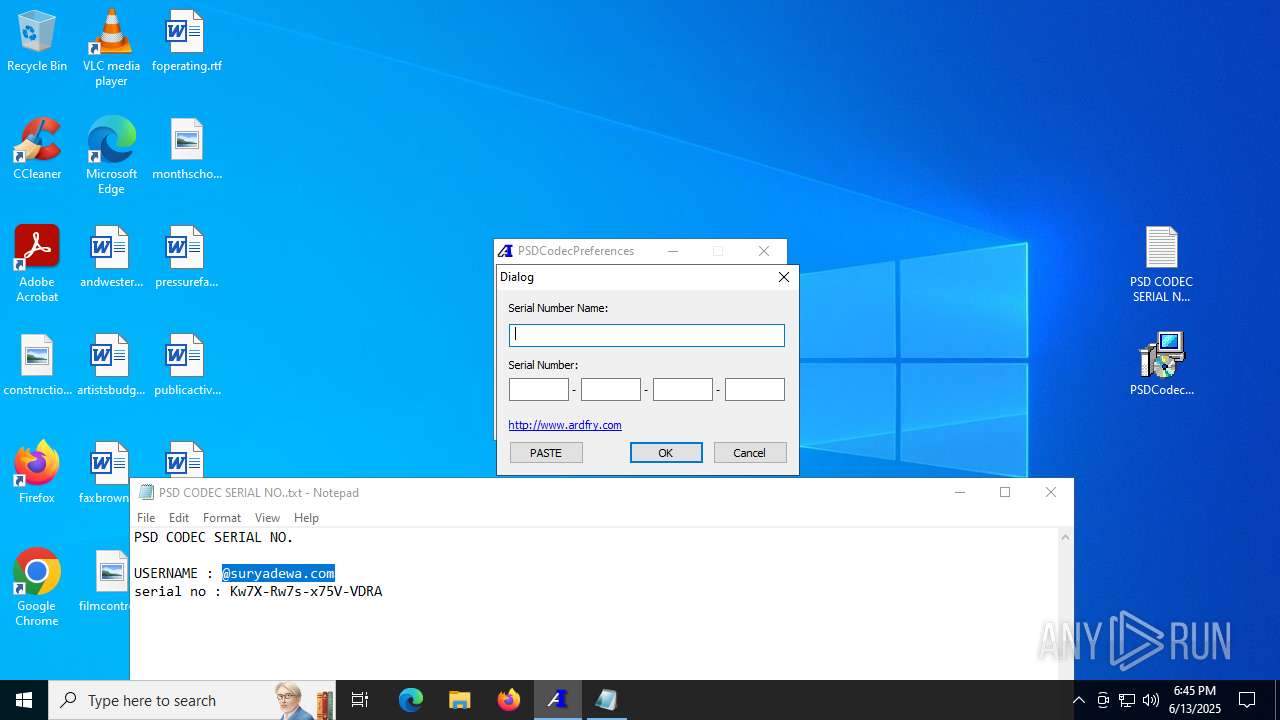Maximize the Notepad window
Viewport: 1280px width, 720px height.
tap(1005, 492)
